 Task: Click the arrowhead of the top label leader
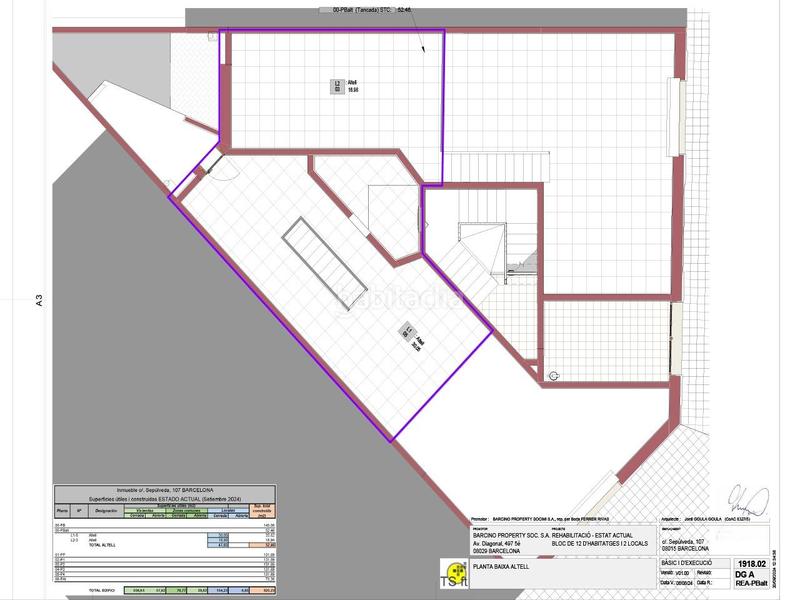point(425,48)
